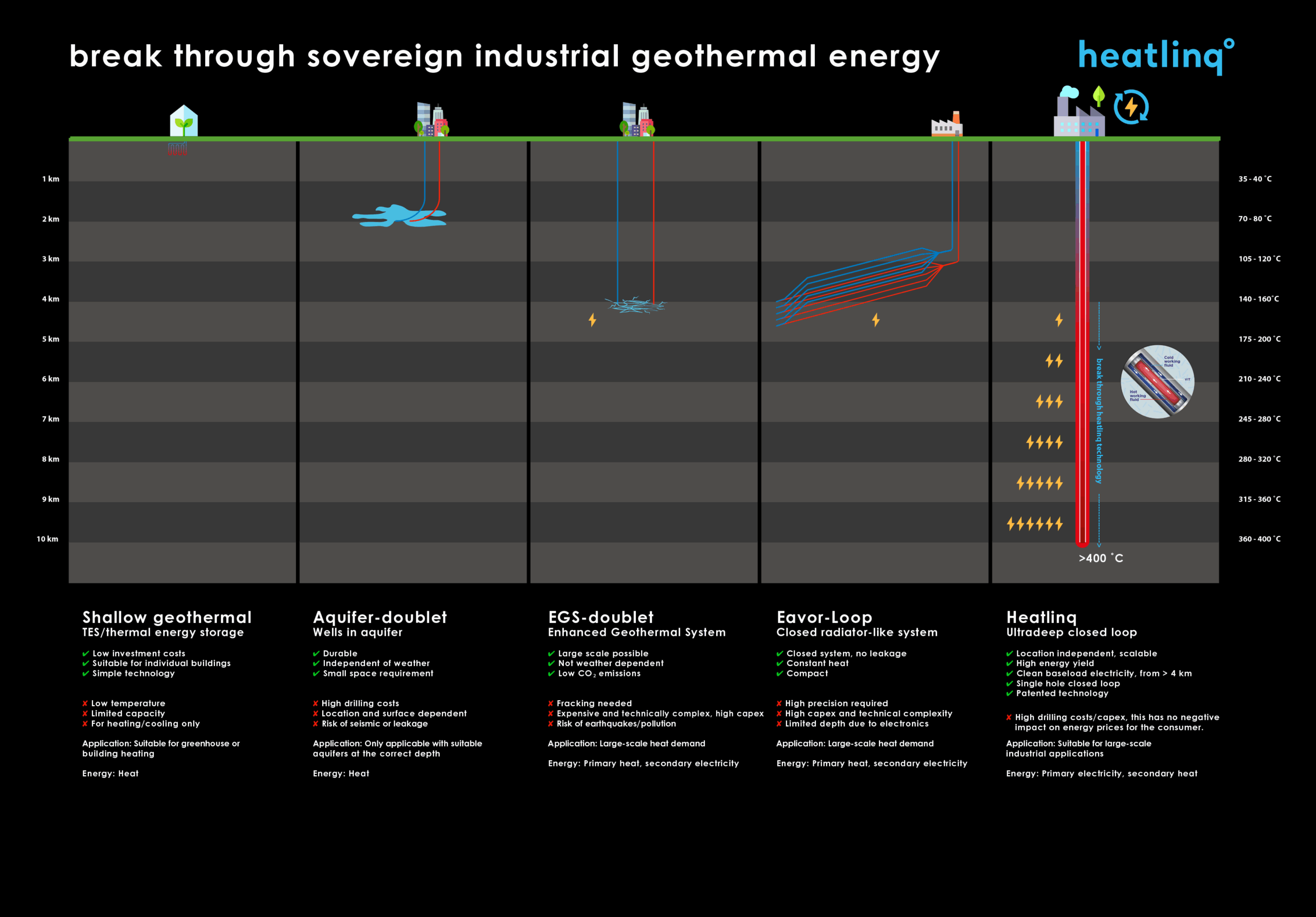Select the blue aquifer water shape
1316x917 pixels.
coord(399,215)
